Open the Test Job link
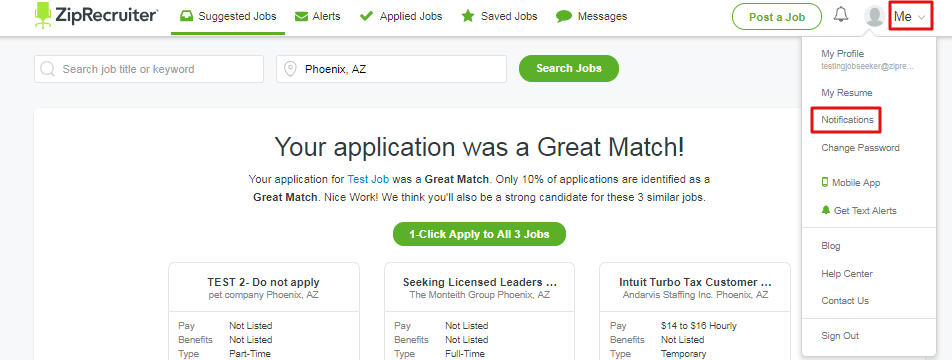 (x=368, y=179)
